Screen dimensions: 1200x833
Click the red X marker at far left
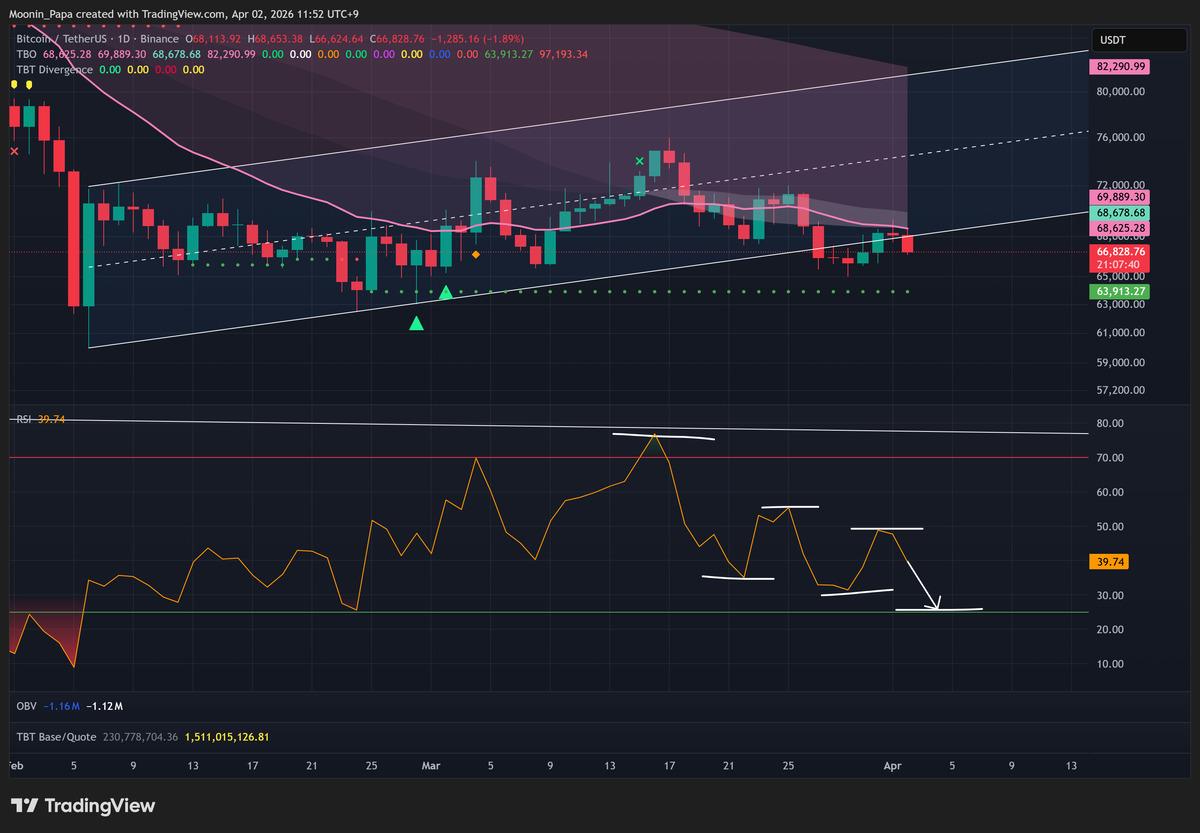(x=14, y=151)
